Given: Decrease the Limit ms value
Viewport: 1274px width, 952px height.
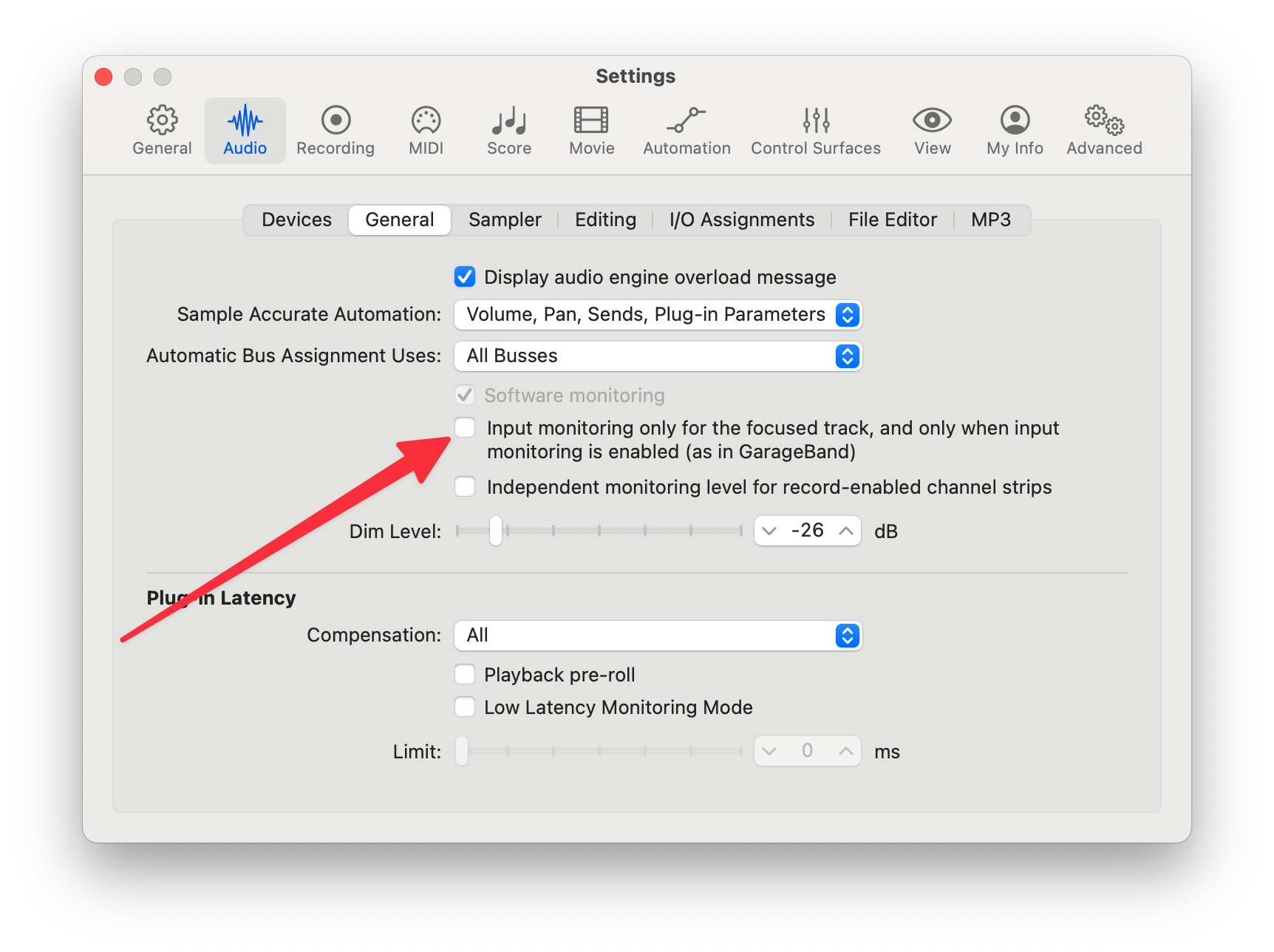Looking at the screenshot, I should point(769,751).
